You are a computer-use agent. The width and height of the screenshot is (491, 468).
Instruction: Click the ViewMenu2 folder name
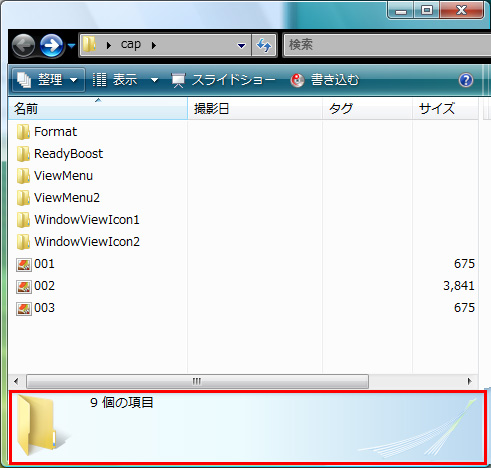(67, 198)
